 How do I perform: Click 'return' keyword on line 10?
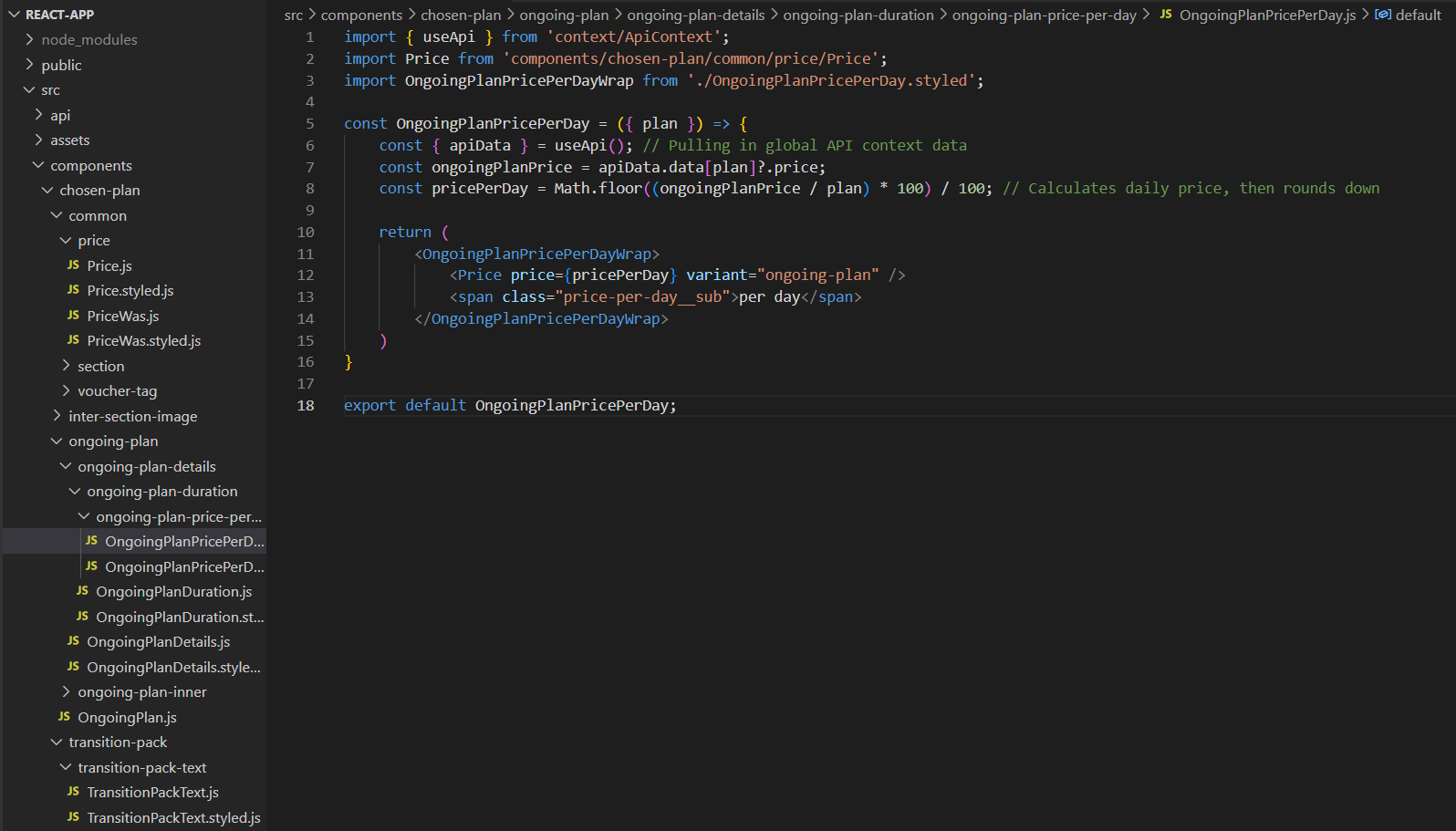point(405,232)
